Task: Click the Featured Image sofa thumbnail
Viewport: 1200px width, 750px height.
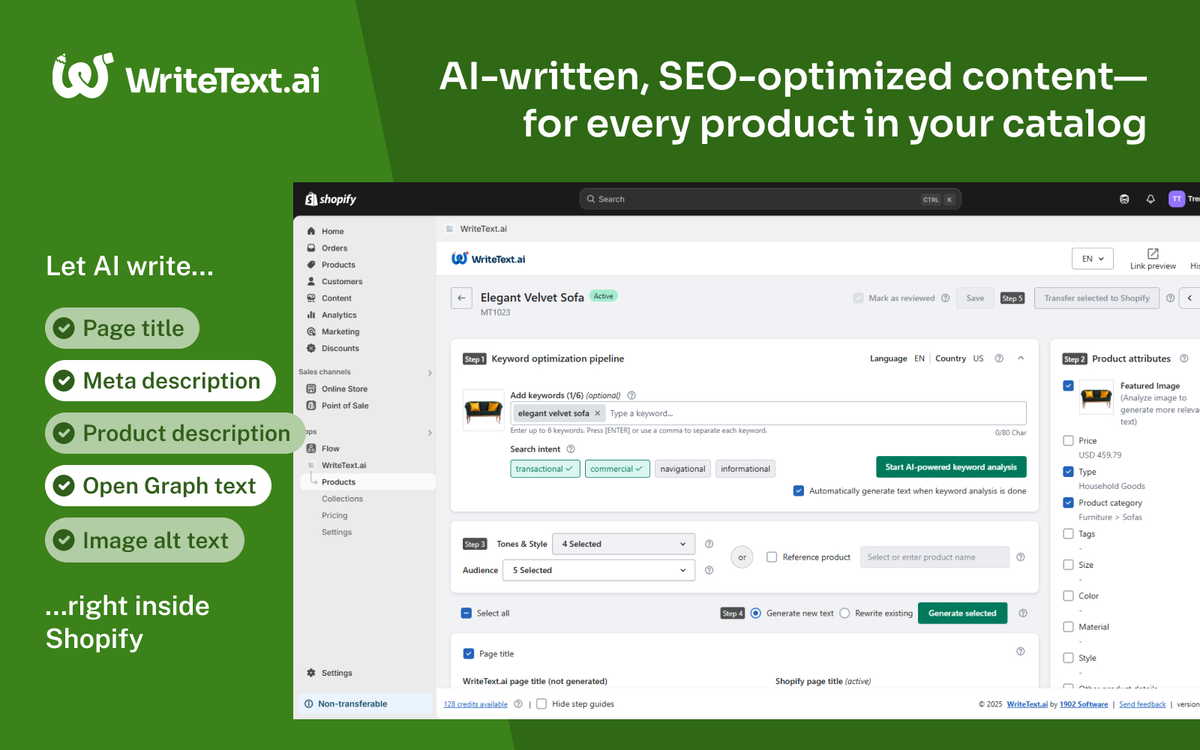Action: coord(1096,399)
